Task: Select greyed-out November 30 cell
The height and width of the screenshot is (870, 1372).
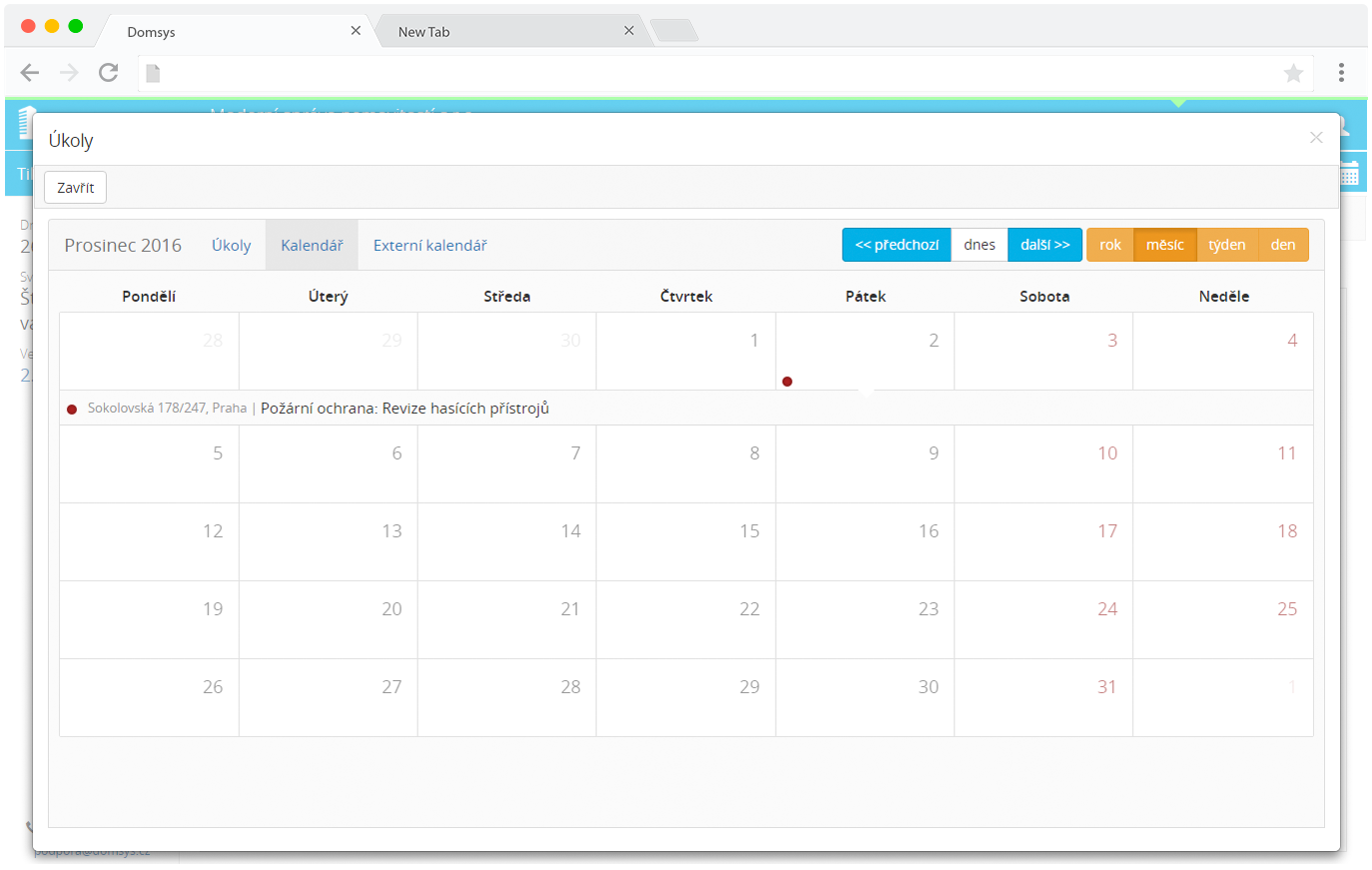Action: [507, 351]
